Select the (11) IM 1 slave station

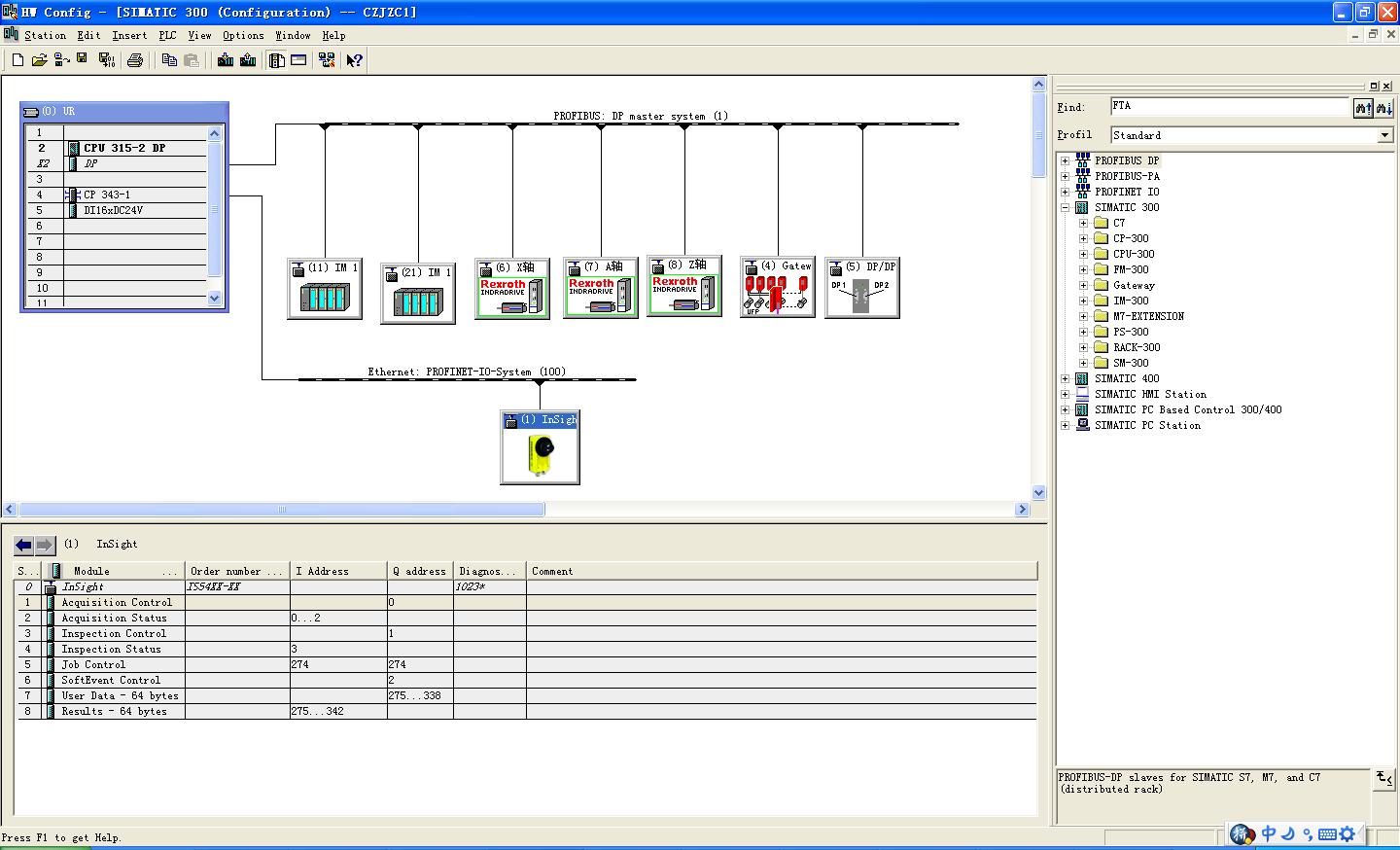(325, 288)
